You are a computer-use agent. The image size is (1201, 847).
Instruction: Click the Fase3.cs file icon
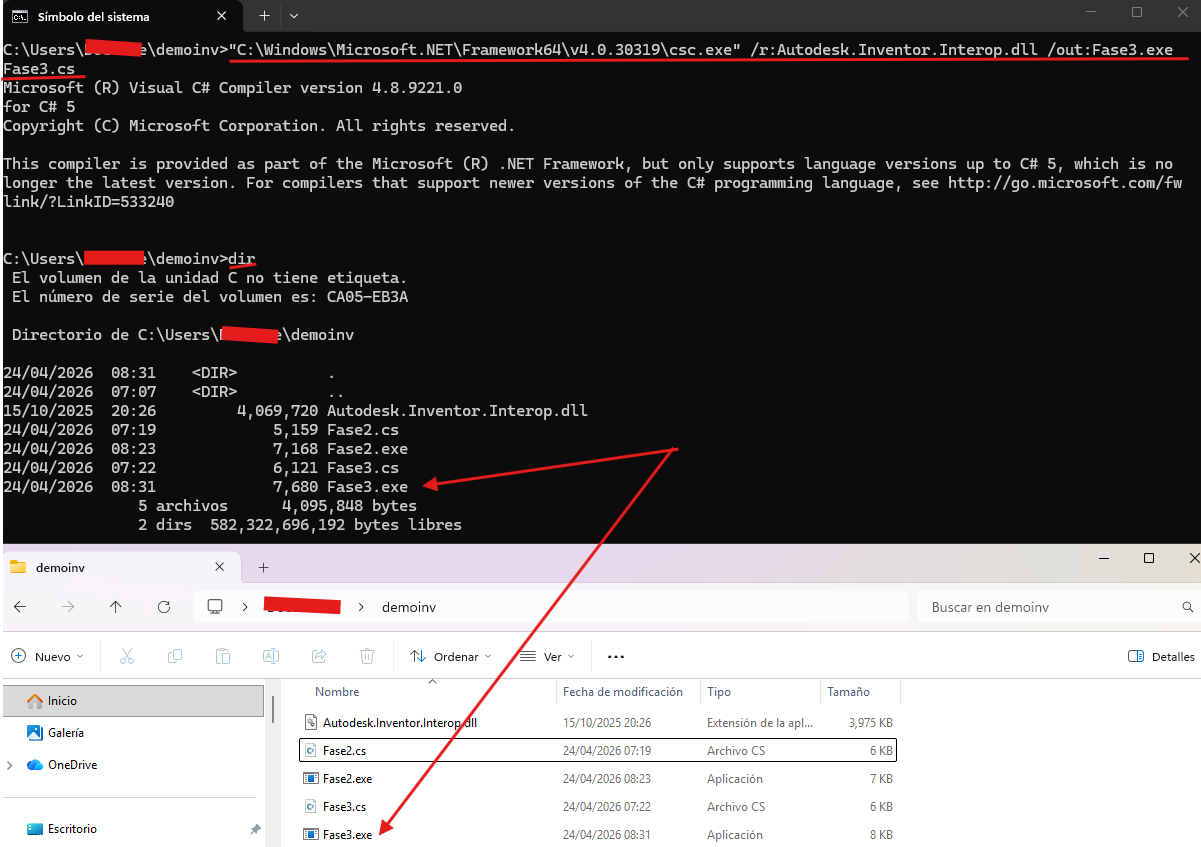pos(310,806)
